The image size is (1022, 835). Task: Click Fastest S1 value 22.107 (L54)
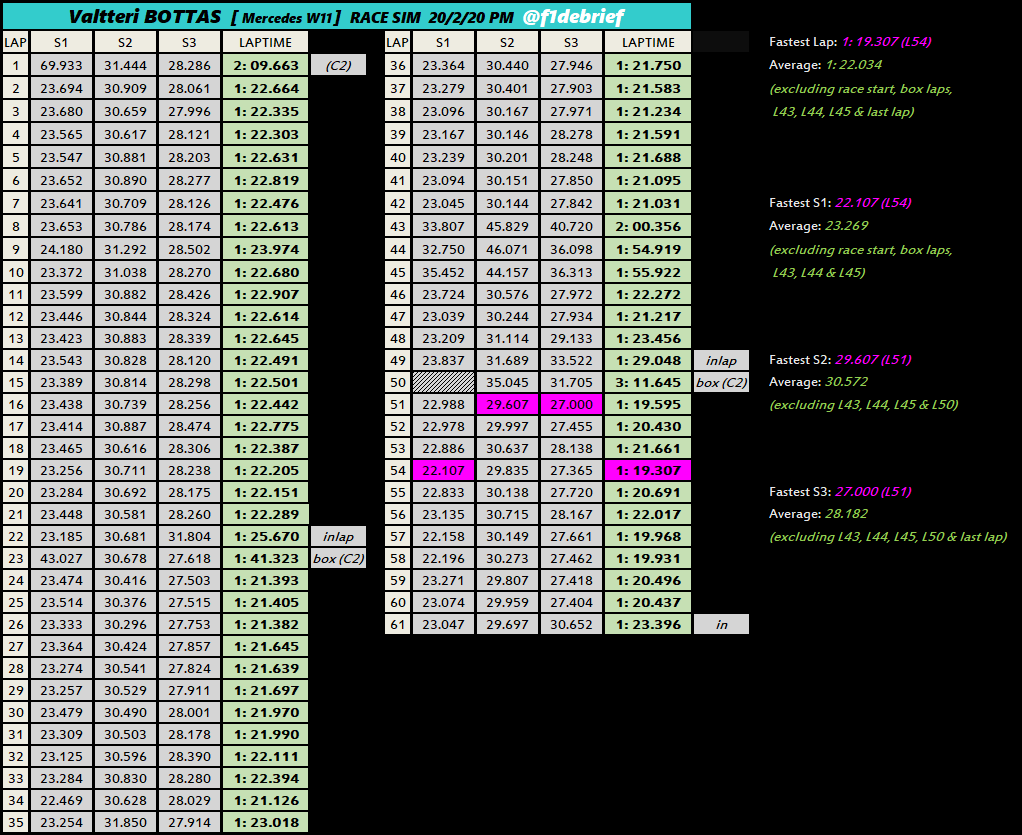[x=873, y=203]
